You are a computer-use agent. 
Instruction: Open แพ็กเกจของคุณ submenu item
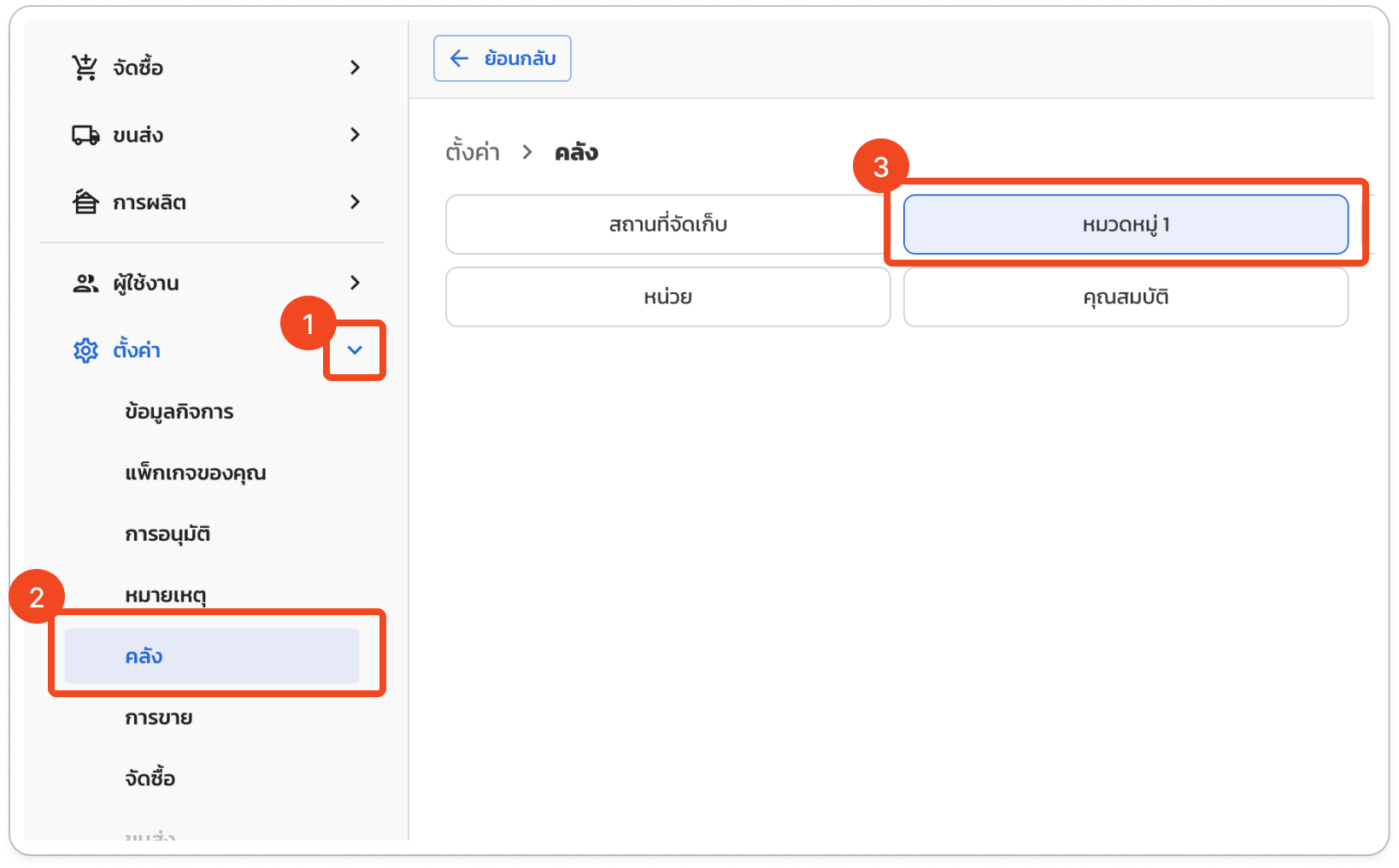[195, 473]
